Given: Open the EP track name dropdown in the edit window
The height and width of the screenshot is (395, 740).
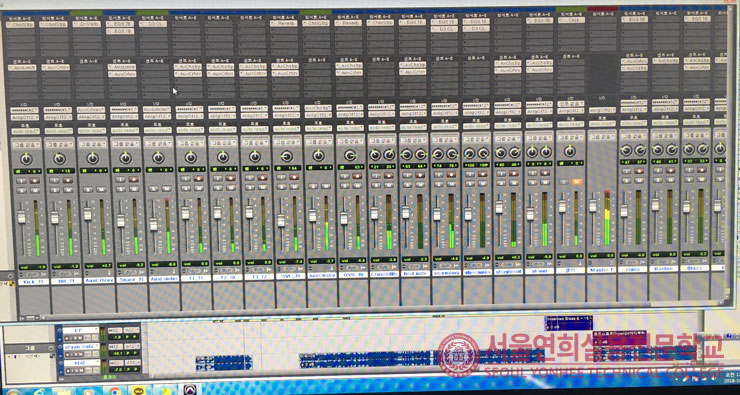Looking at the screenshot, I should (81, 330).
